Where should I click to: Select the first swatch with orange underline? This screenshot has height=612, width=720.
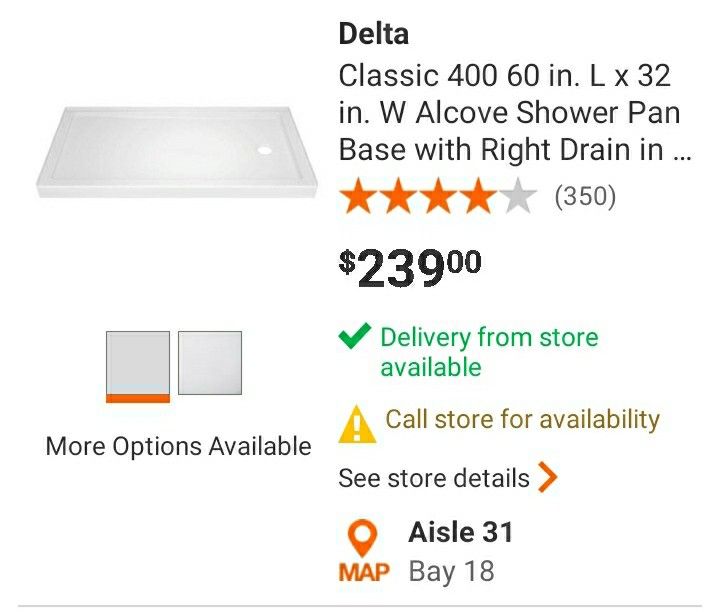(x=138, y=366)
